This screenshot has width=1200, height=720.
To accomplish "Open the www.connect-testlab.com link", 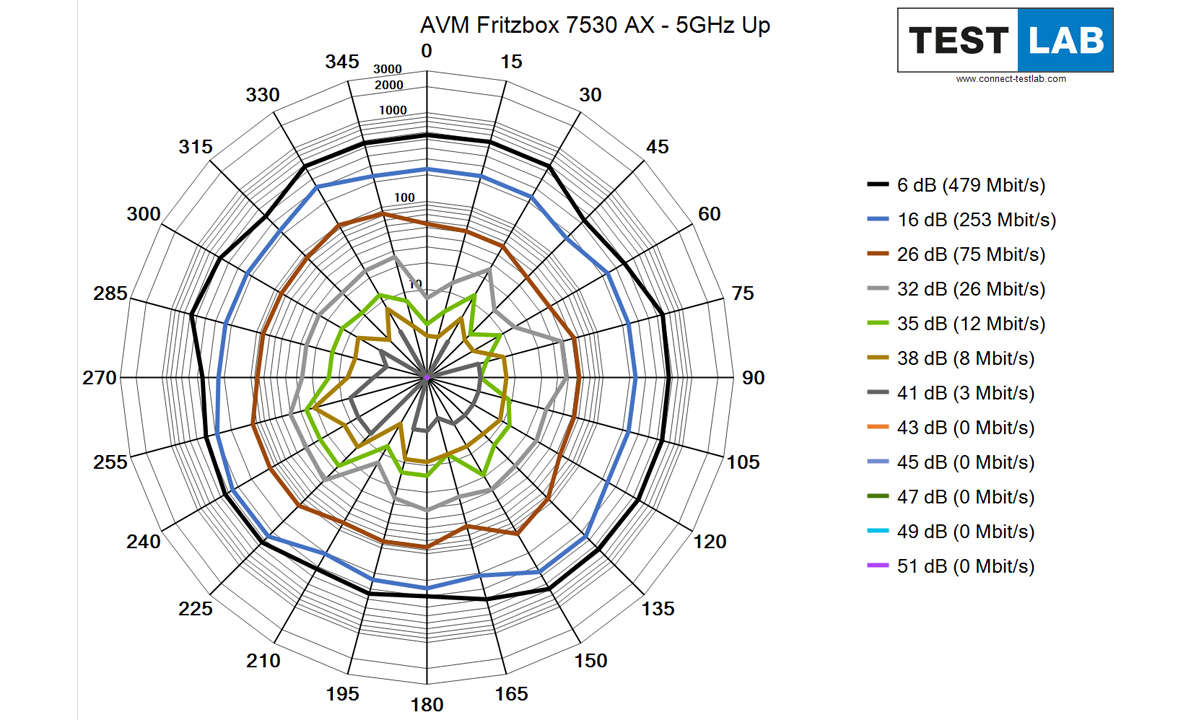I will tap(1010, 79).
